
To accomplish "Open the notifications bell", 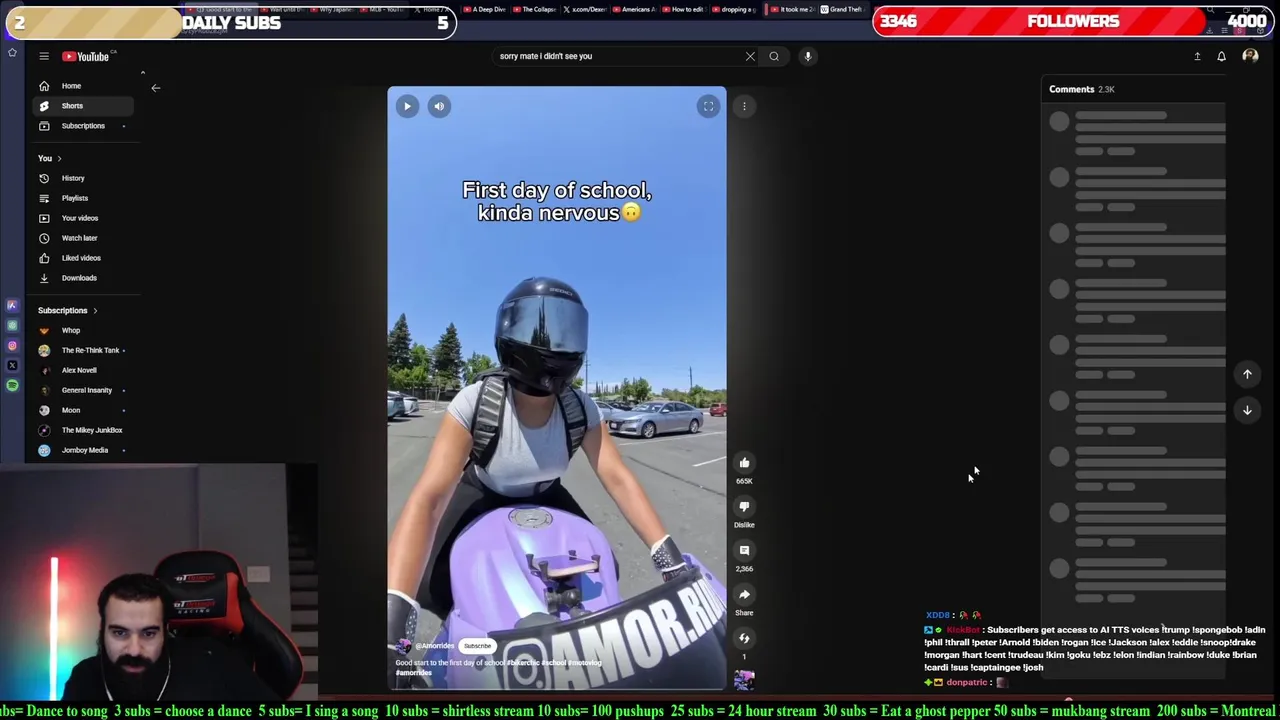I will 1221,56.
